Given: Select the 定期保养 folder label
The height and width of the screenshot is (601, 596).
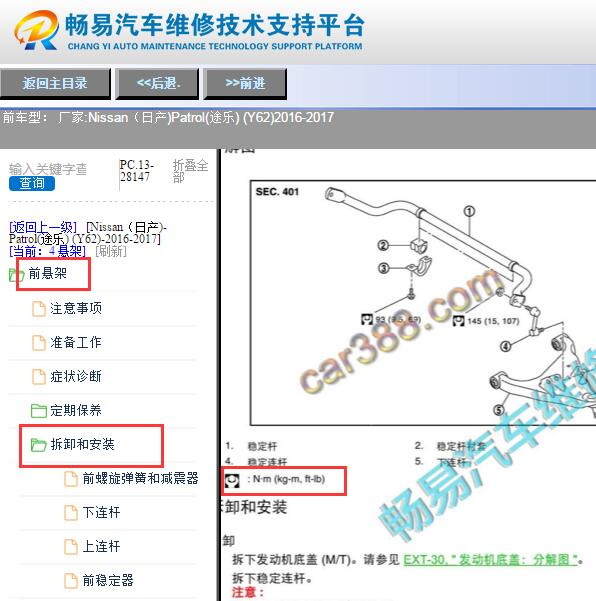Looking at the screenshot, I should 76,411.
